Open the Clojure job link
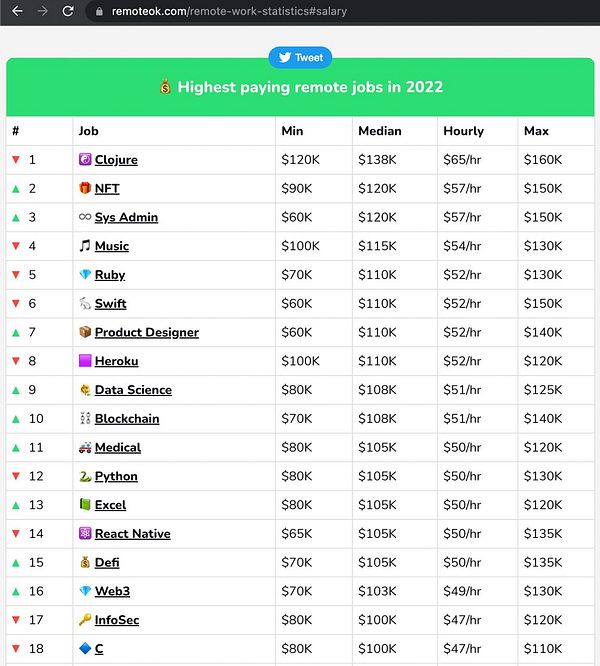 point(116,160)
